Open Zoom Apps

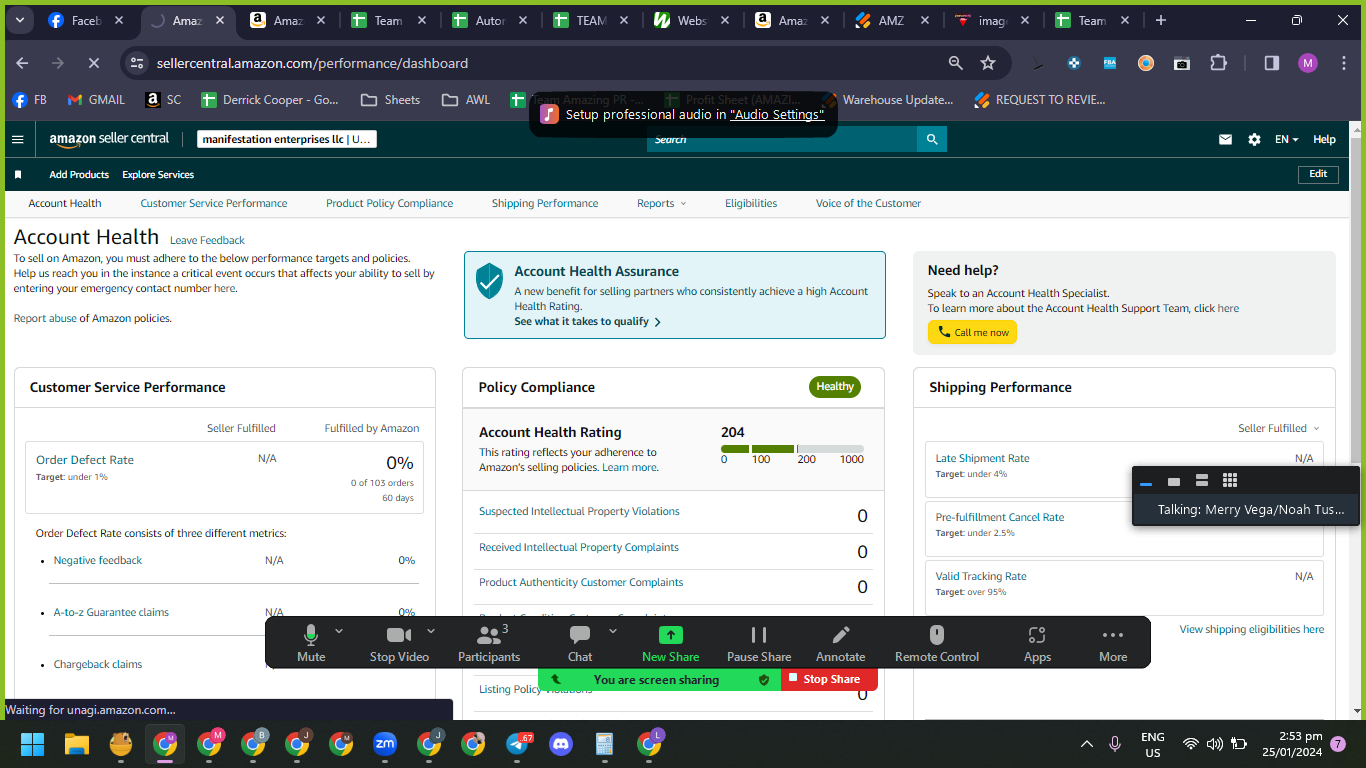(x=1037, y=643)
